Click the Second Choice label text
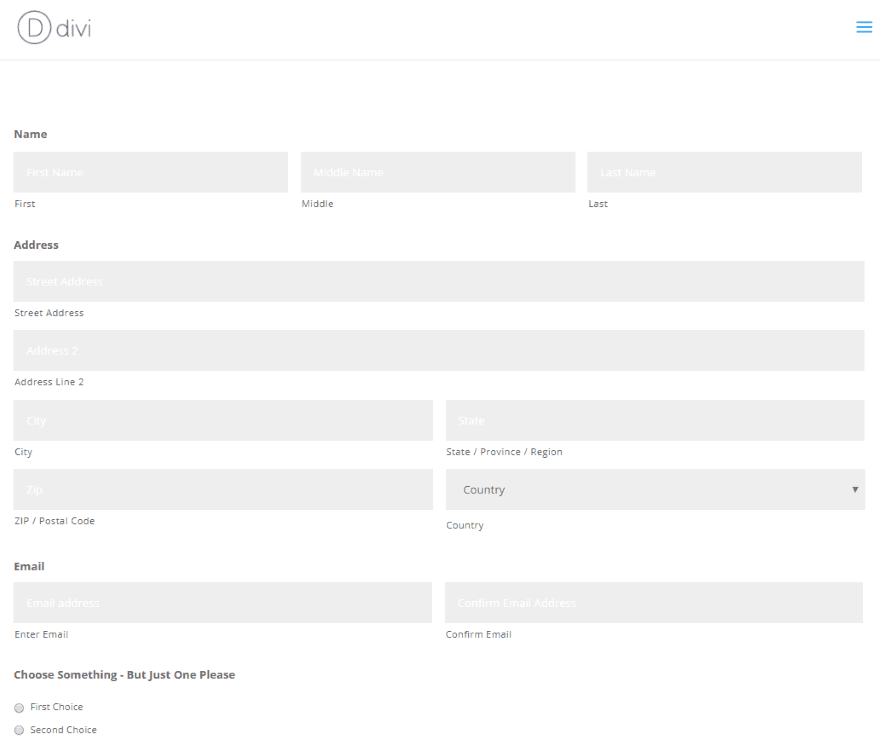Image resolution: width=880 pixels, height=741 pixels. tap(64, 731)
